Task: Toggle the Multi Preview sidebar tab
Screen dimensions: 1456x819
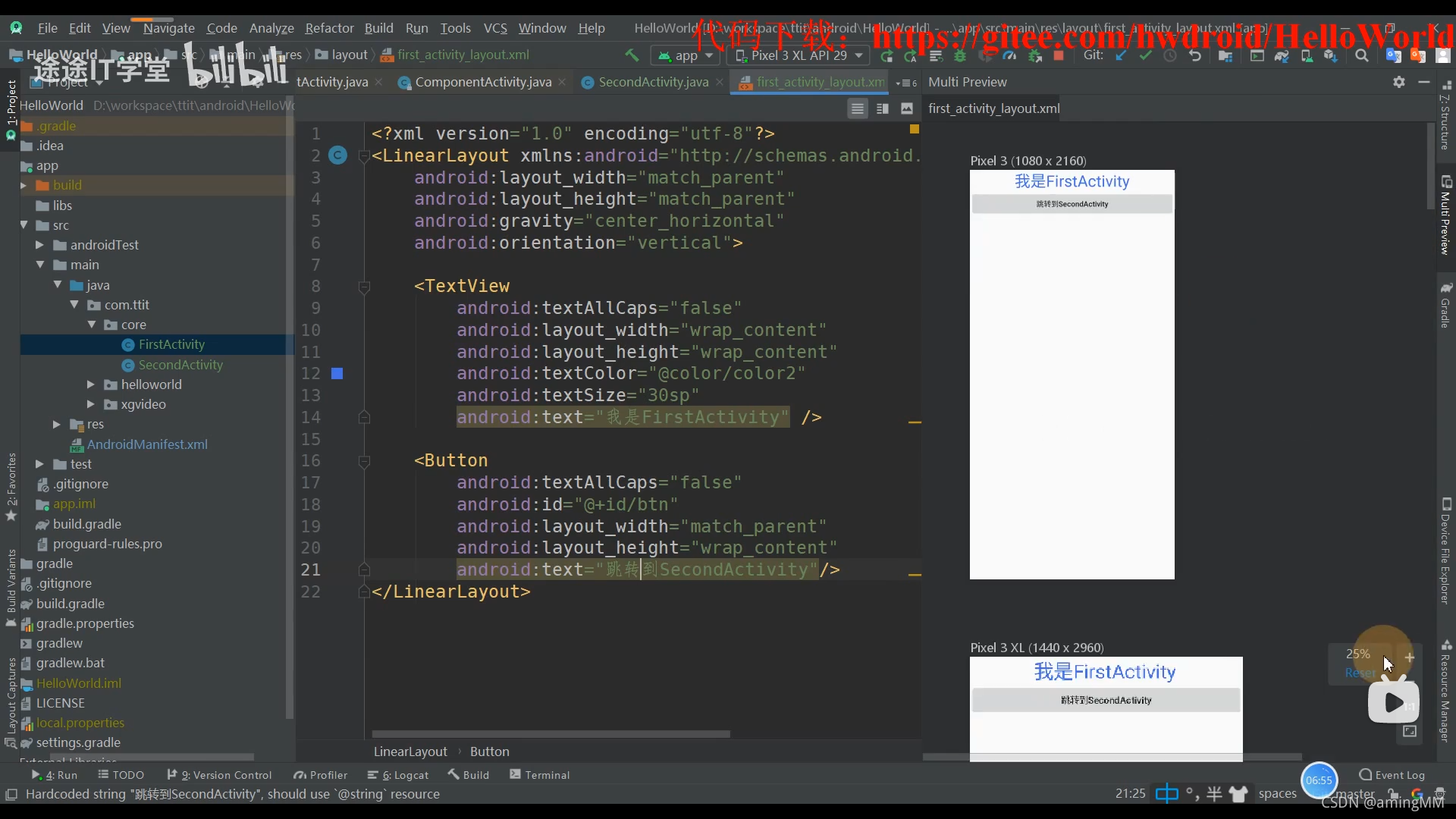Action: [1445, 215]
